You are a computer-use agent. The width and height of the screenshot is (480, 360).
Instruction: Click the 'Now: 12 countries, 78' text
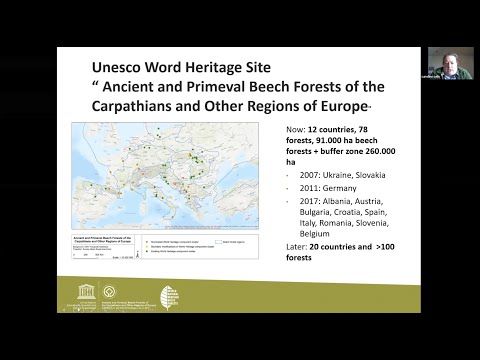tap(327, 129)
